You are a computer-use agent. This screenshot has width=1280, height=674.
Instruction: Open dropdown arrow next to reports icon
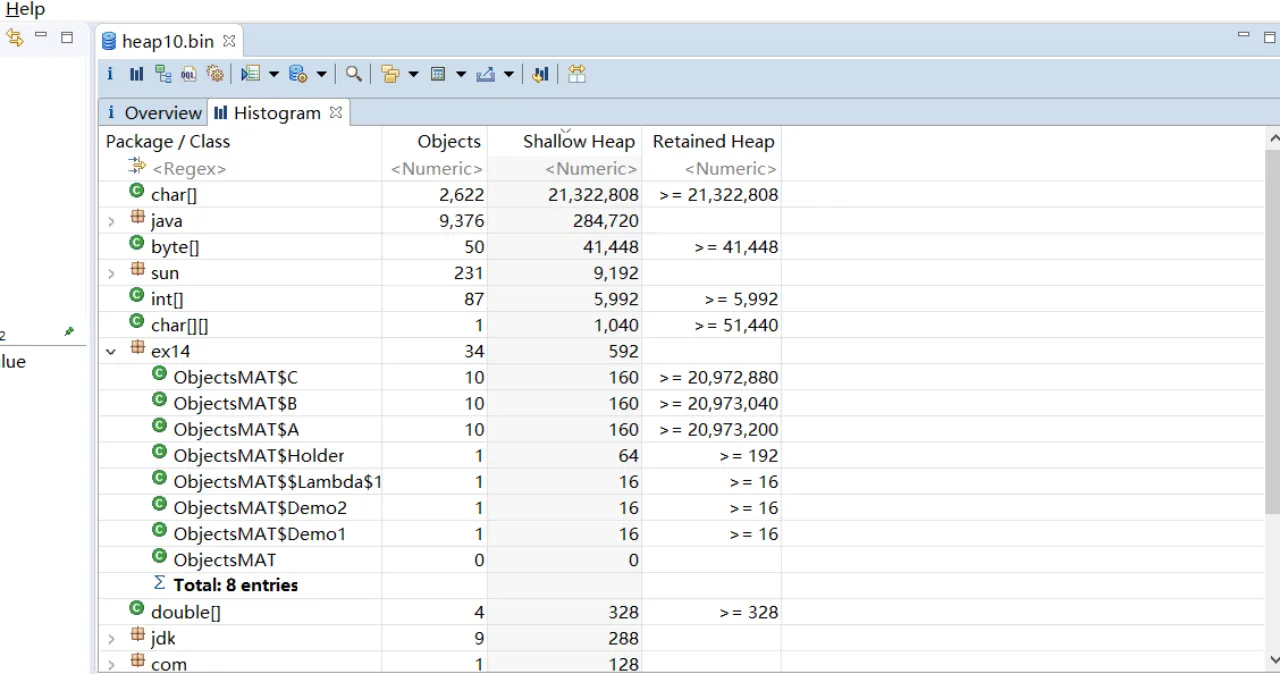coord(273,74)
